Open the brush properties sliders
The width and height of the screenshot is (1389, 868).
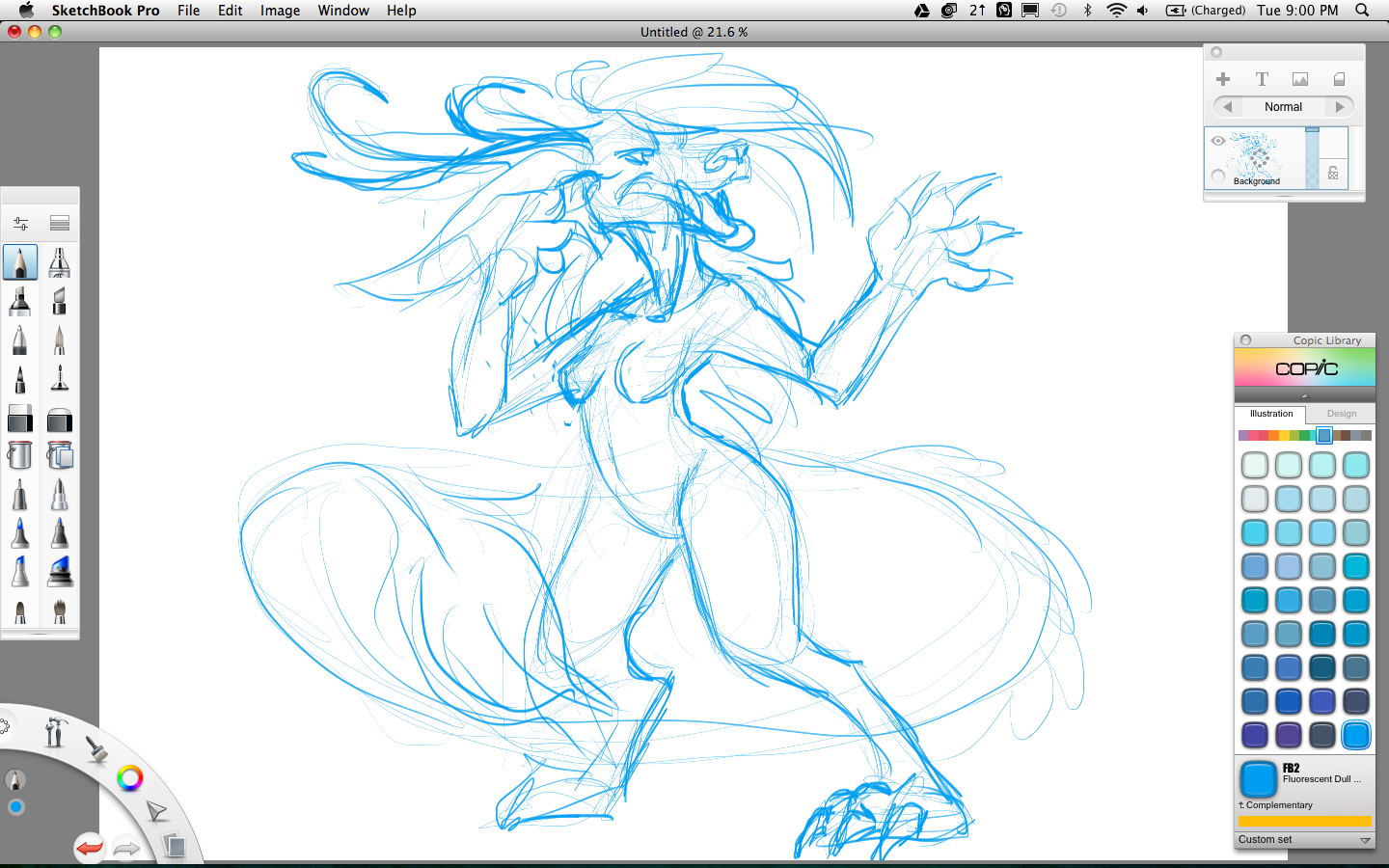point(20,224)
